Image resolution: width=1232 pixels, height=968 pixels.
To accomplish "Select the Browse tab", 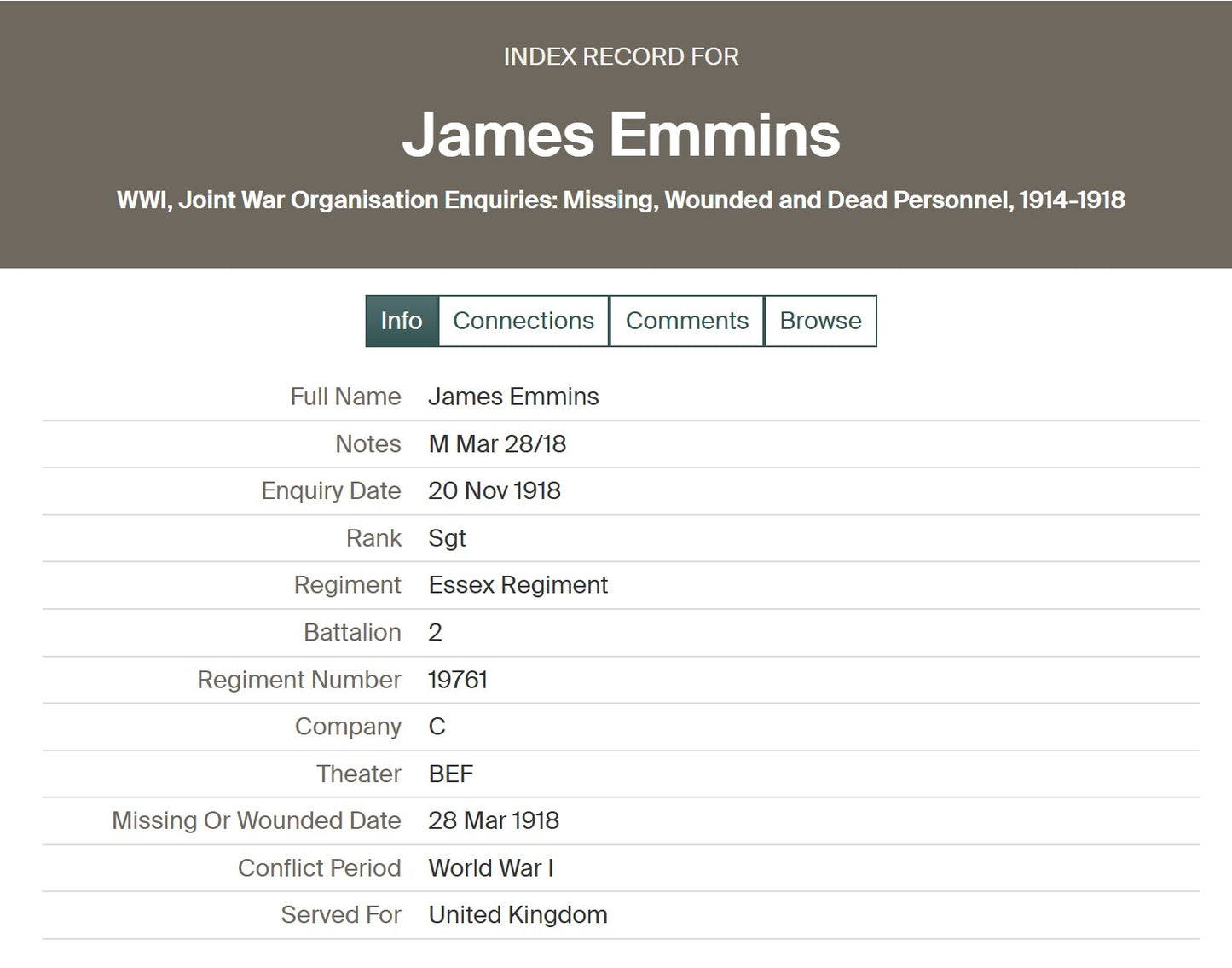I will [820, 321].
